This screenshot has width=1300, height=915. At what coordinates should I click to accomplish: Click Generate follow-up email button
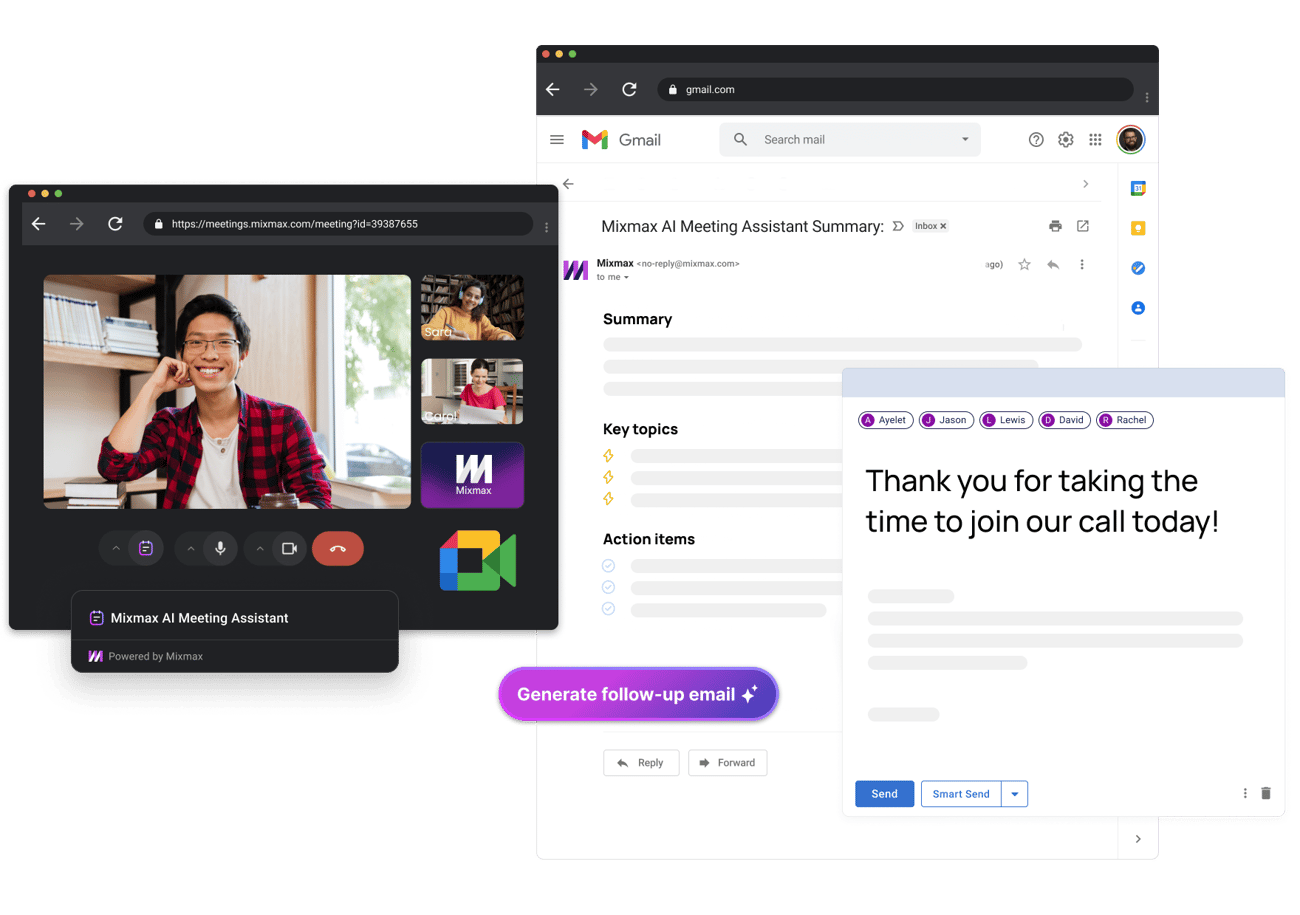pos(638,694)
